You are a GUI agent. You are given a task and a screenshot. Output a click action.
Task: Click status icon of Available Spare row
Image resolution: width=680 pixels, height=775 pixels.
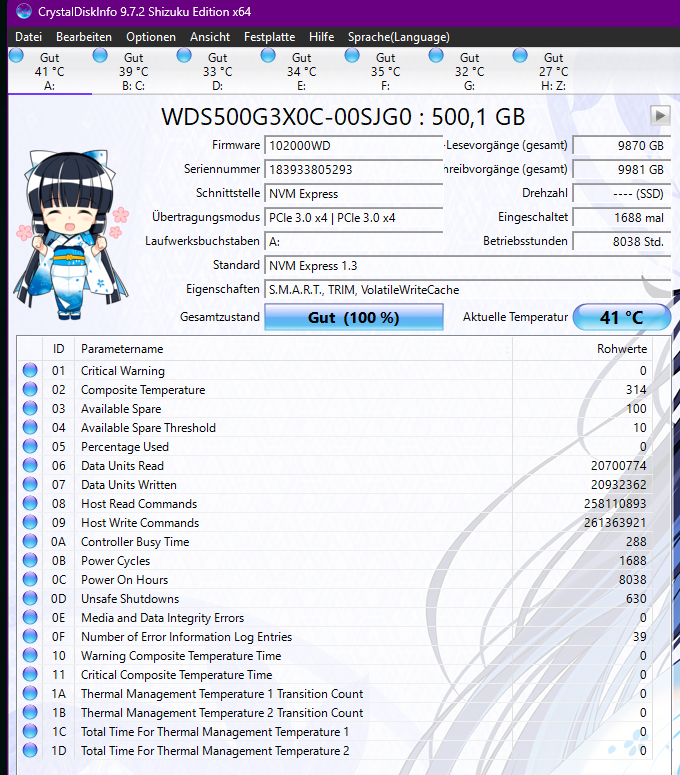click(x=30, y=408)
